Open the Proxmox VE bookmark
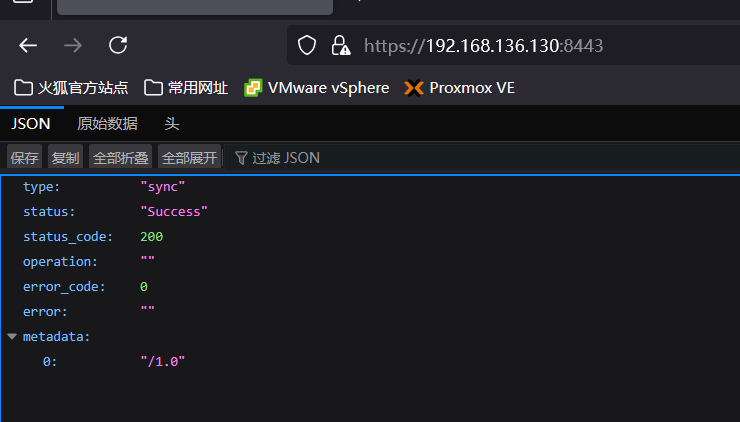Viewport: 740px width, 422px height. [459, 88]
